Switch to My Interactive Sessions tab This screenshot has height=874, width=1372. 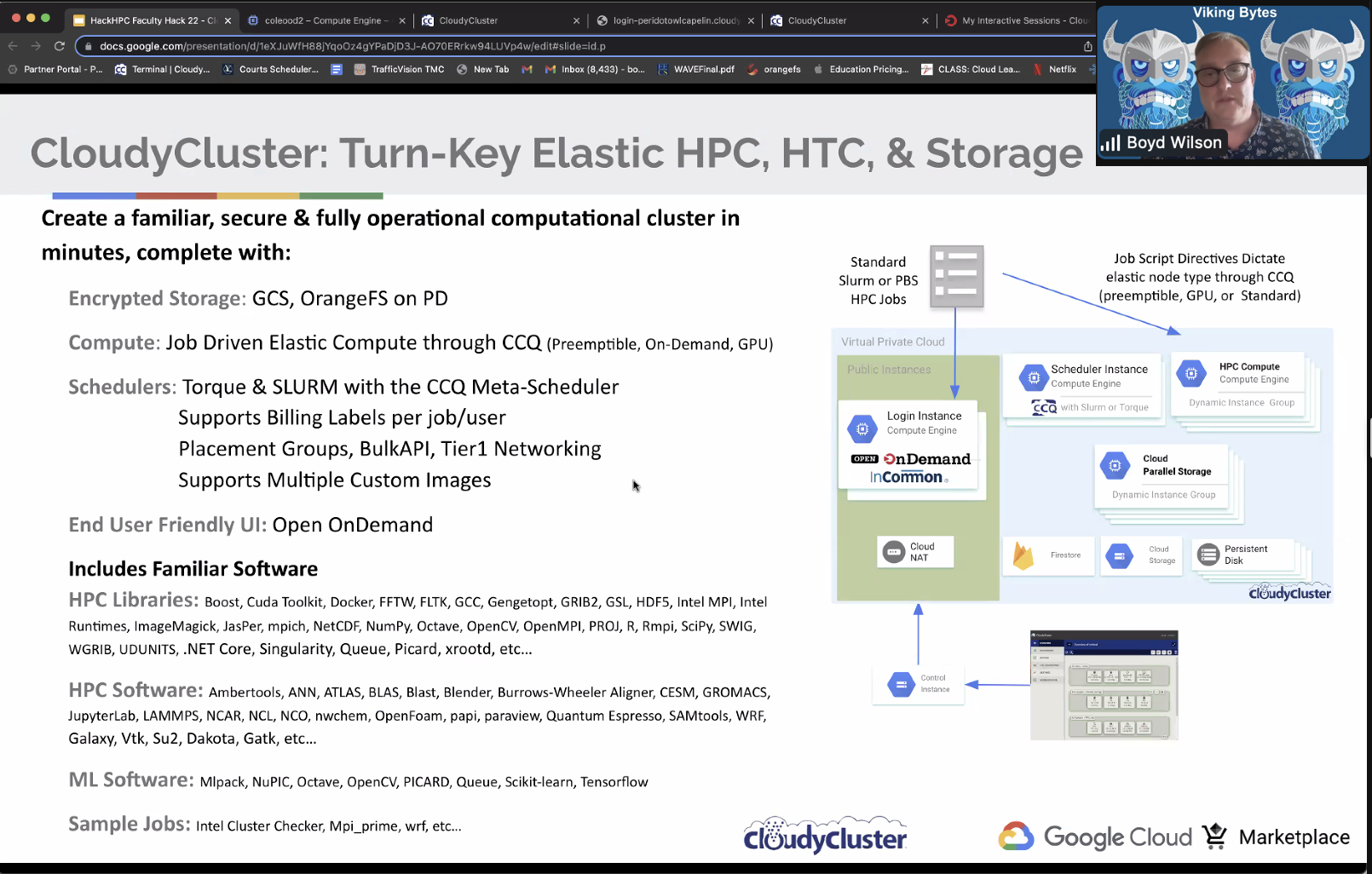[1017, 20]
